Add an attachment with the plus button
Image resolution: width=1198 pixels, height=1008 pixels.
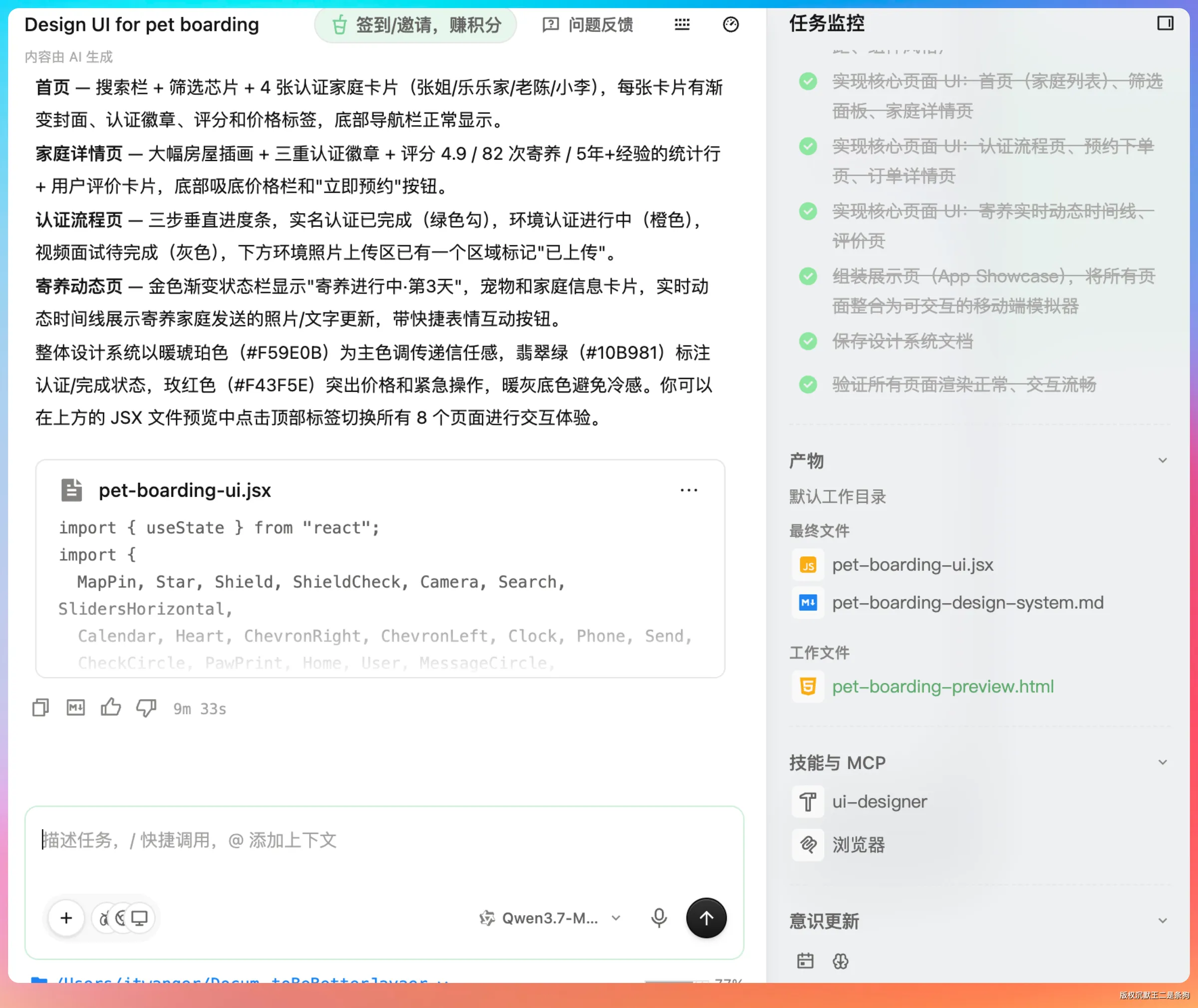(x=66, y=918)
